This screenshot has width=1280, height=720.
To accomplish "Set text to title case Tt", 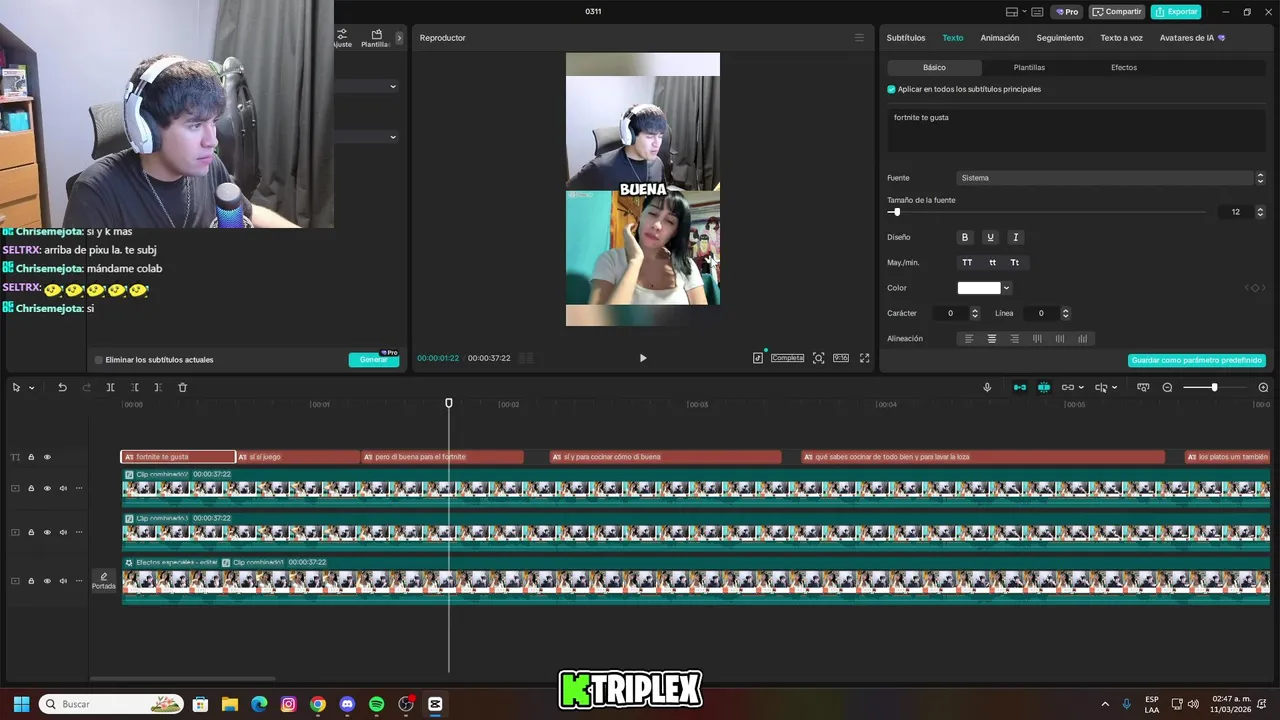I will 1014,262.
